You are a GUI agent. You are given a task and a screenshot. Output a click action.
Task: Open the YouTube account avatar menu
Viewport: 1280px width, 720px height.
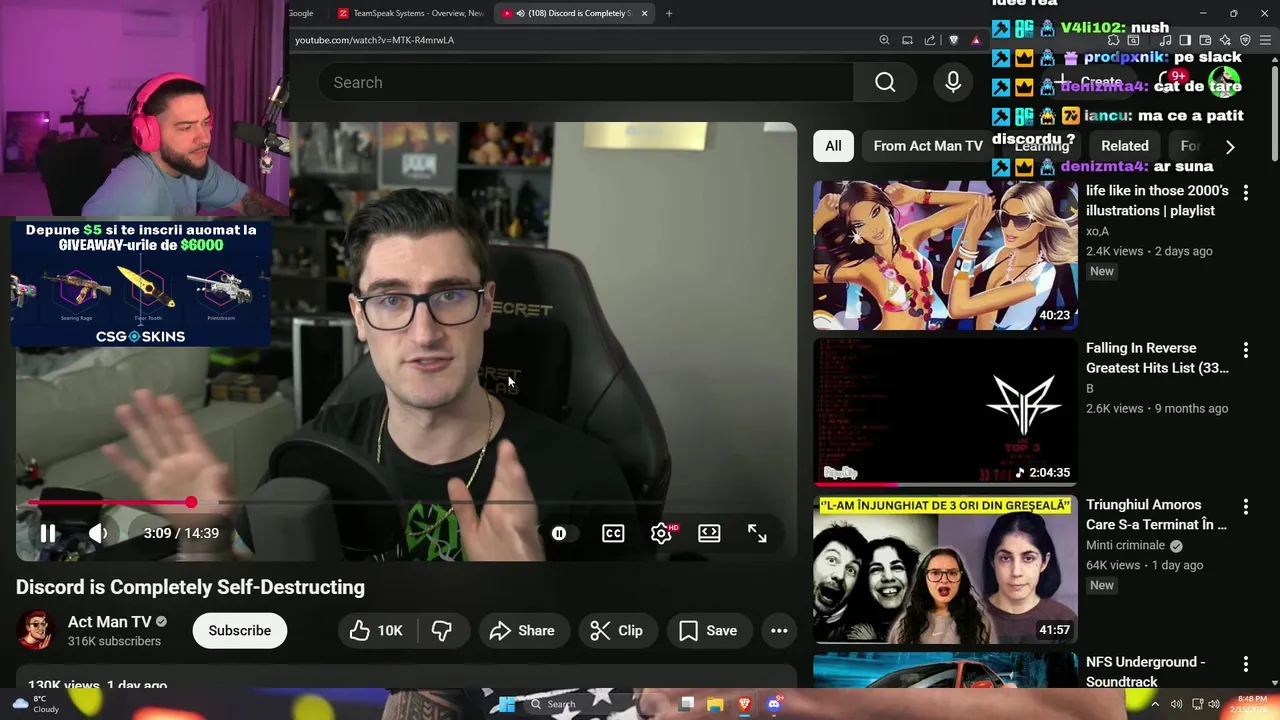point(1224,82)
